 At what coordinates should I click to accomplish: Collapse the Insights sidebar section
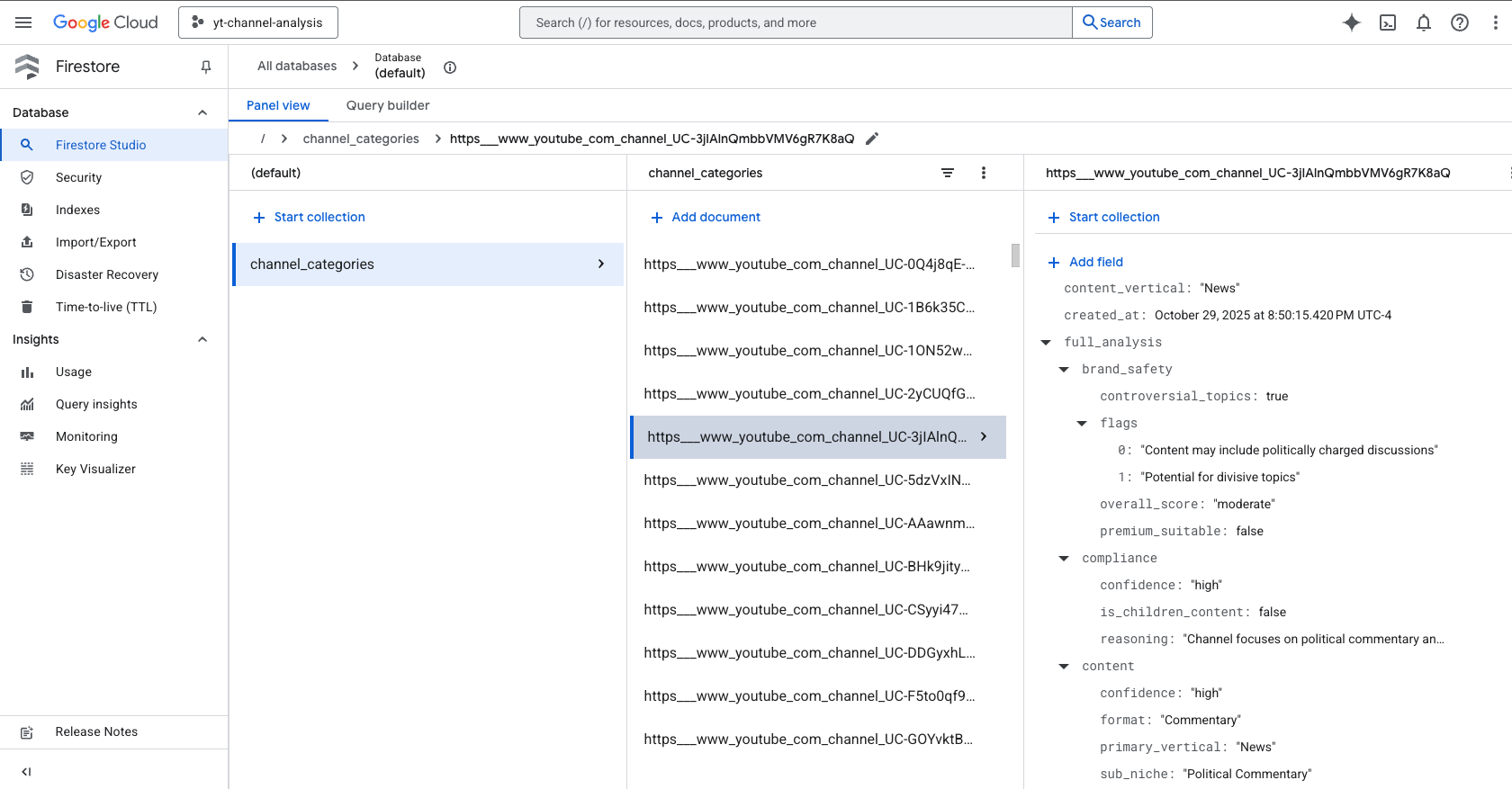202,339
